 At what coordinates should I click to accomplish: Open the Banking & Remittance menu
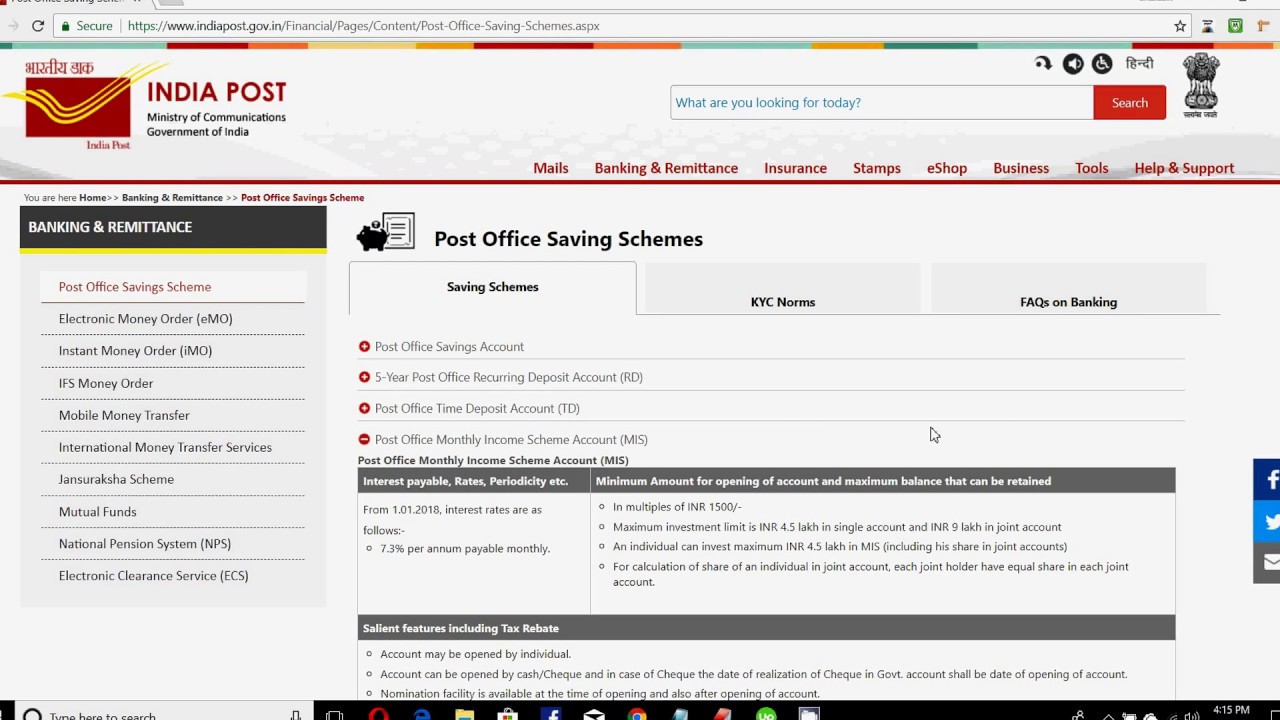point(666,168)
